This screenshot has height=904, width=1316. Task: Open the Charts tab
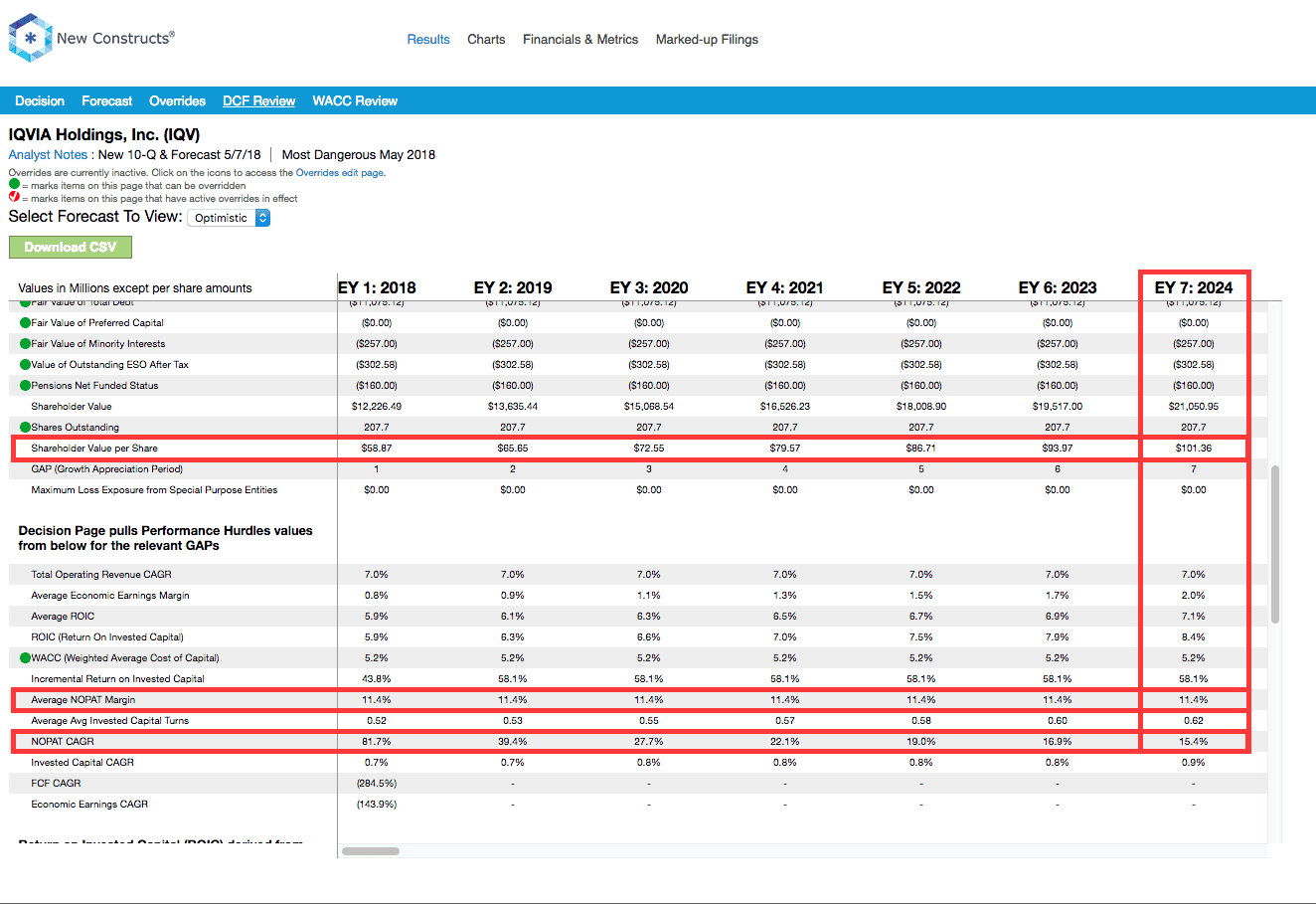tap(486, 40)
